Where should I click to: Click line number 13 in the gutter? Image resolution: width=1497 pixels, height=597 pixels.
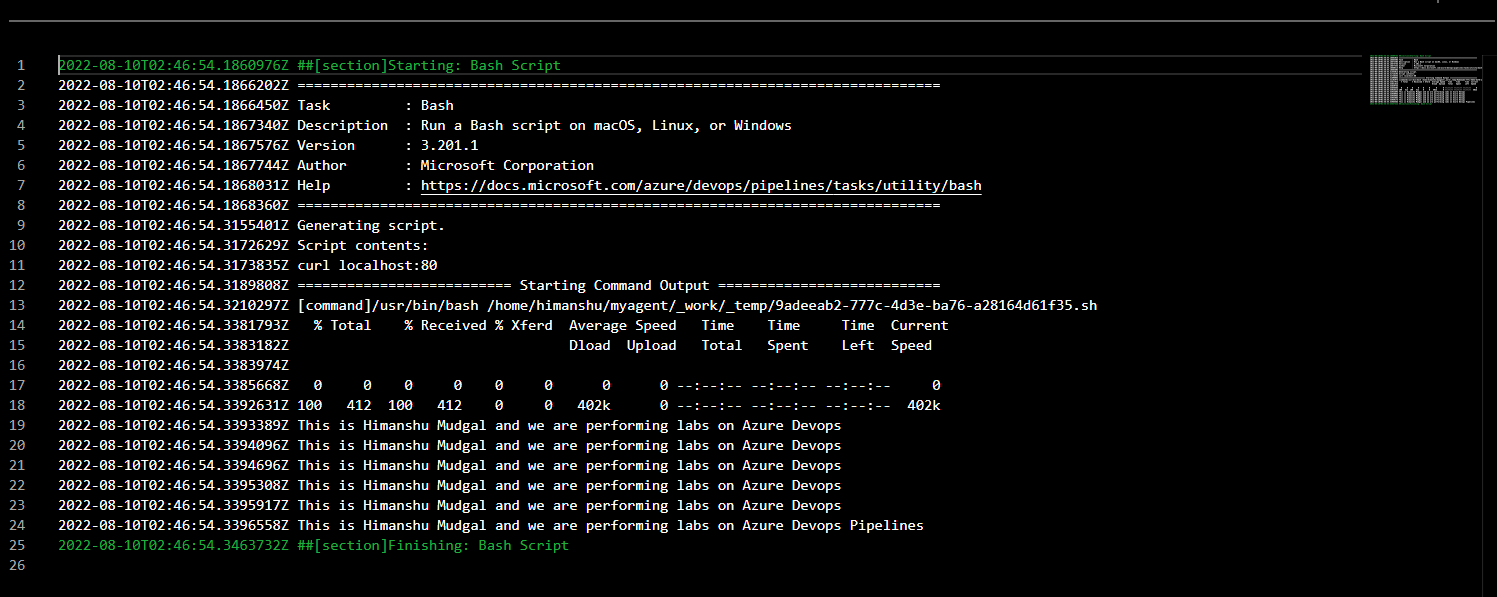(x=17, y=305)
